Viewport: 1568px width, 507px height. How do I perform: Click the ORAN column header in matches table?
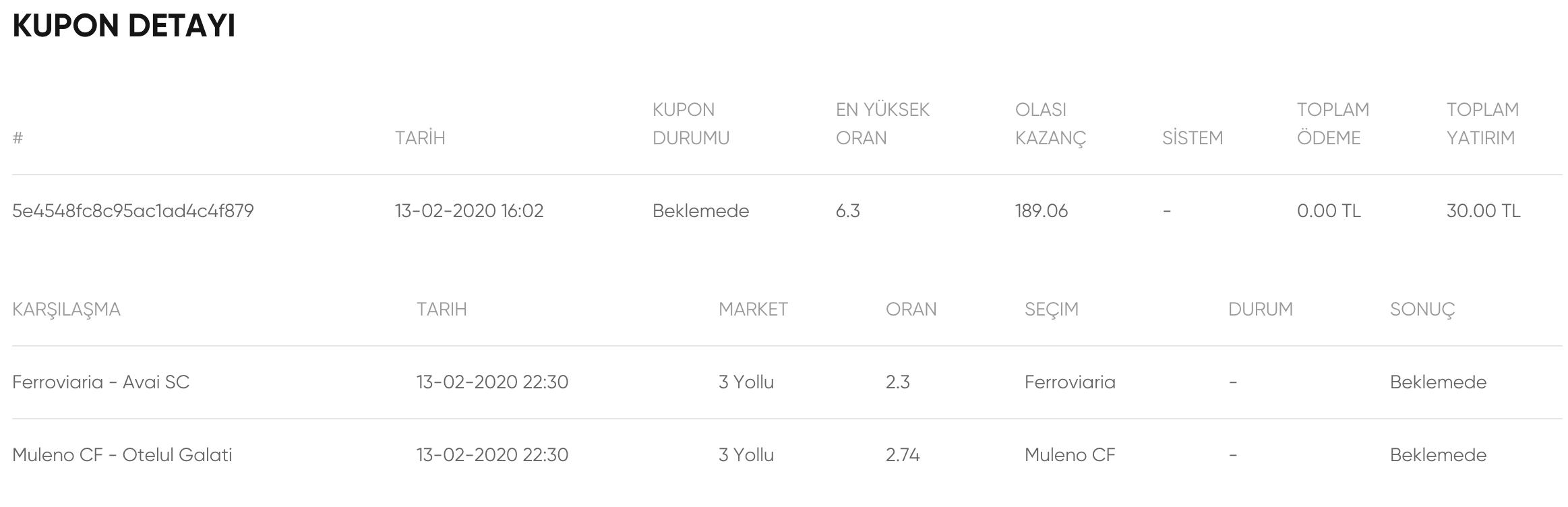[x=911, y=309]
